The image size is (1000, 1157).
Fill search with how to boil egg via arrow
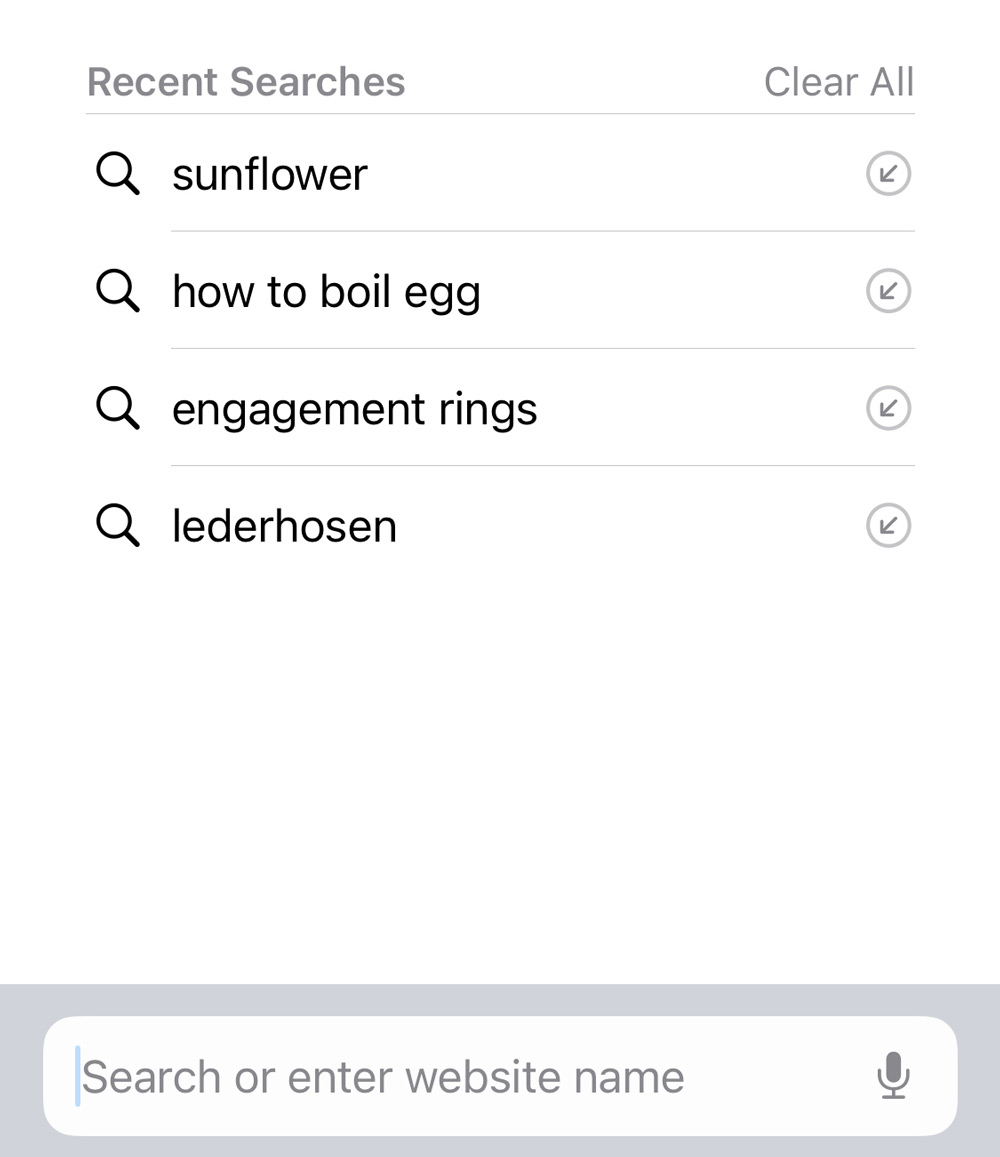click(x=889, y=291)
